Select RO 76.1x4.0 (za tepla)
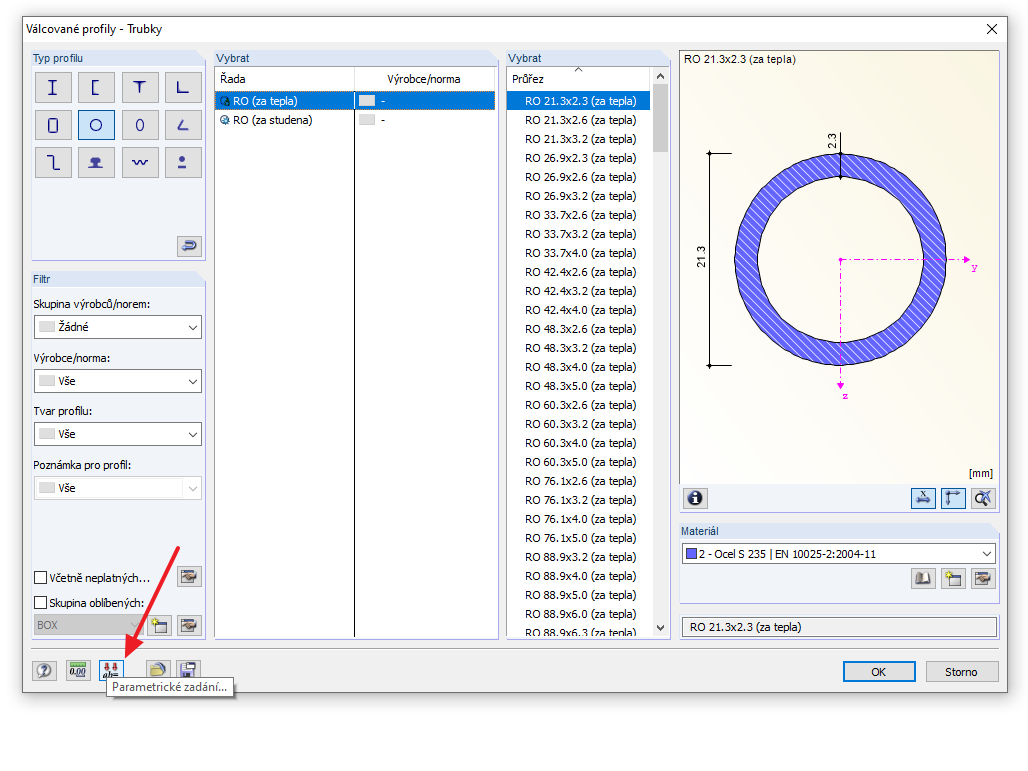The width and height of the screenshot is (1028, 771). [580, 519]
